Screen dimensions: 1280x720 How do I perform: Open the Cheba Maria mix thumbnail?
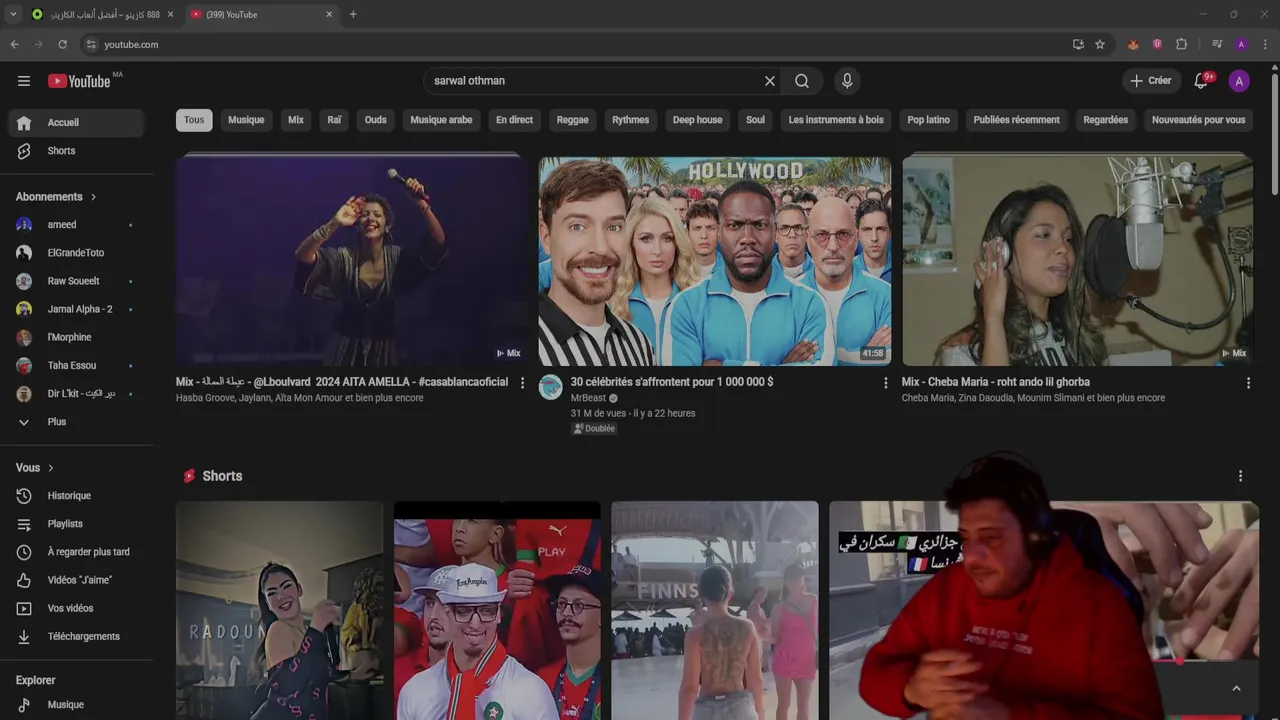coord(1077,261)
